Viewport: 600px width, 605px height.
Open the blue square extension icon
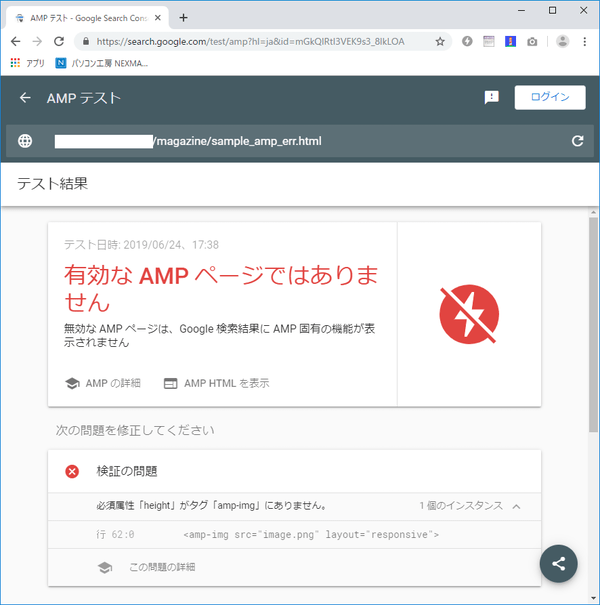point(510,41)
